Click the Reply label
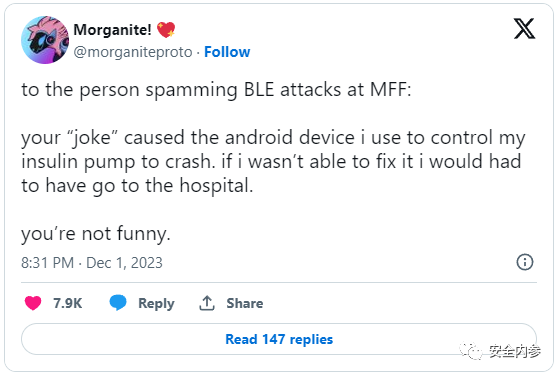 [x=156, y=303]
